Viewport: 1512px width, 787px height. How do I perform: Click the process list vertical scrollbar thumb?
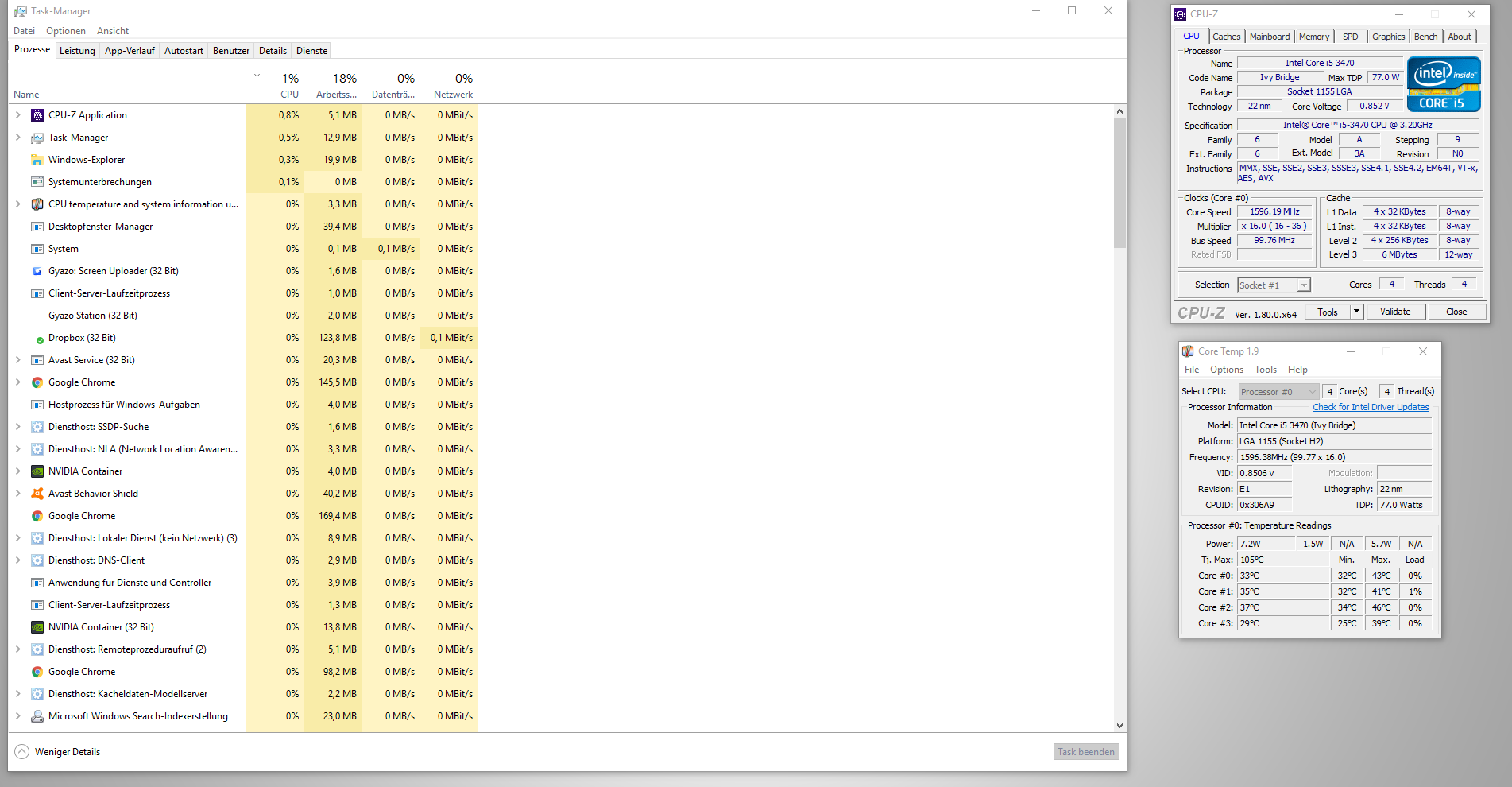1119,183
